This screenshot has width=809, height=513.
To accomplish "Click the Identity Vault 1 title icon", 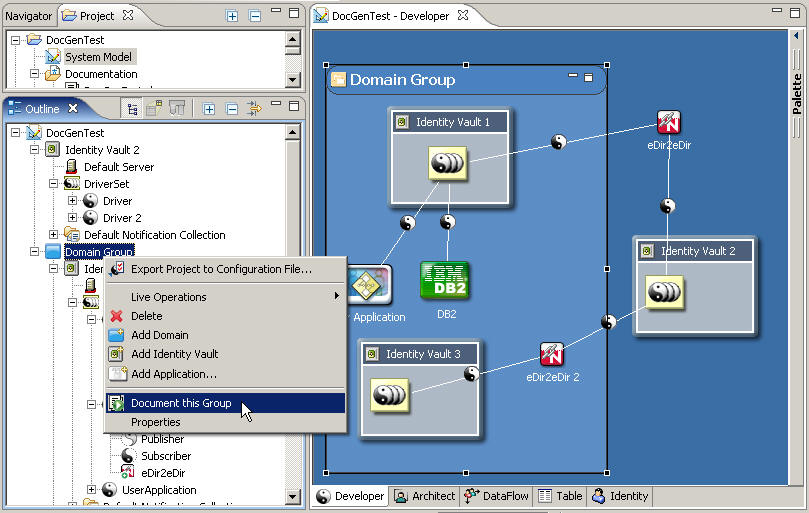I will [x=401, y=122].
